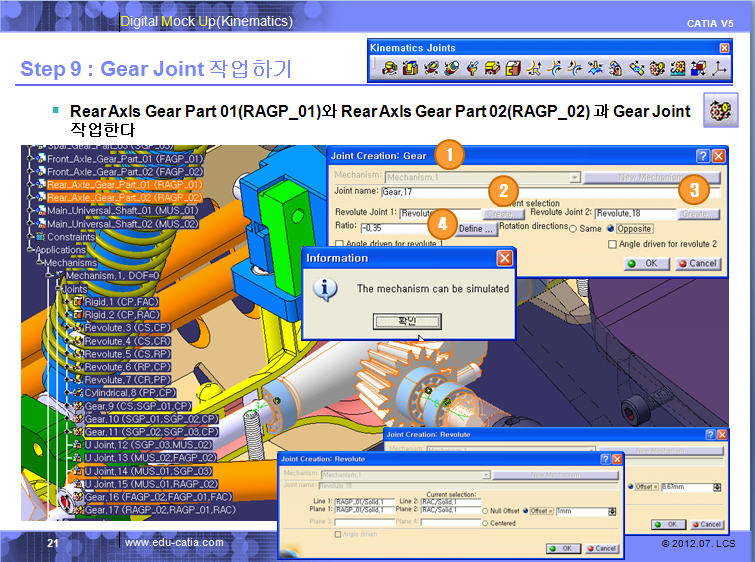755x562 pixels.
Task: Click the Rigid Joint toolbar icon
Action: tap(511, 68)
